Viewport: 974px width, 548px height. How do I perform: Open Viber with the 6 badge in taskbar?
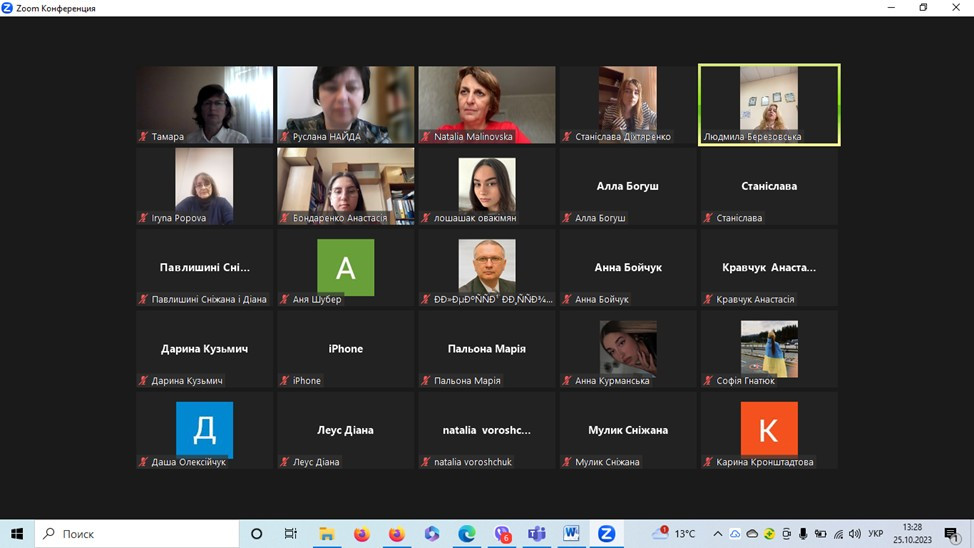[502, 534]
